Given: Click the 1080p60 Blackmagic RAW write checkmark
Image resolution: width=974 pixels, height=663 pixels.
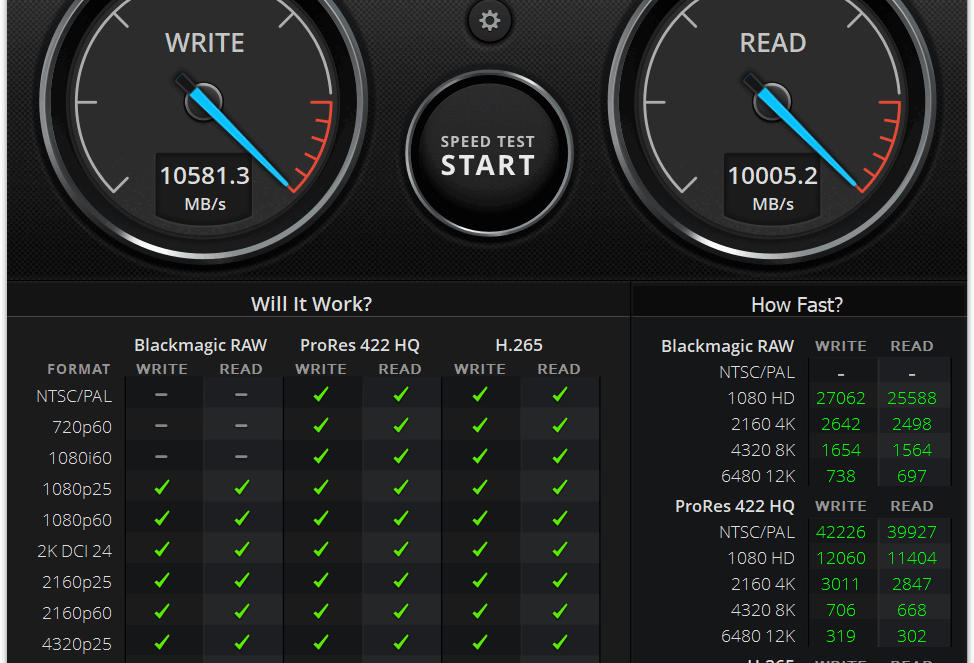Looking at the screenshot, I should click(162, 519).
